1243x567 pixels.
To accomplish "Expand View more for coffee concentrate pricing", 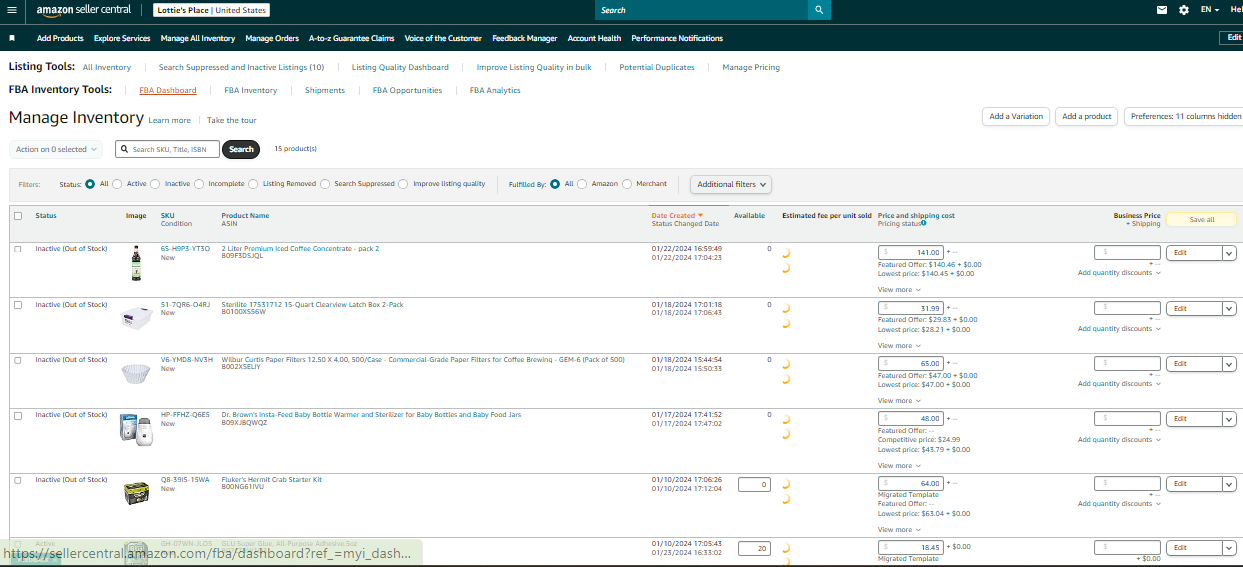I will click(x=897, y=290).
